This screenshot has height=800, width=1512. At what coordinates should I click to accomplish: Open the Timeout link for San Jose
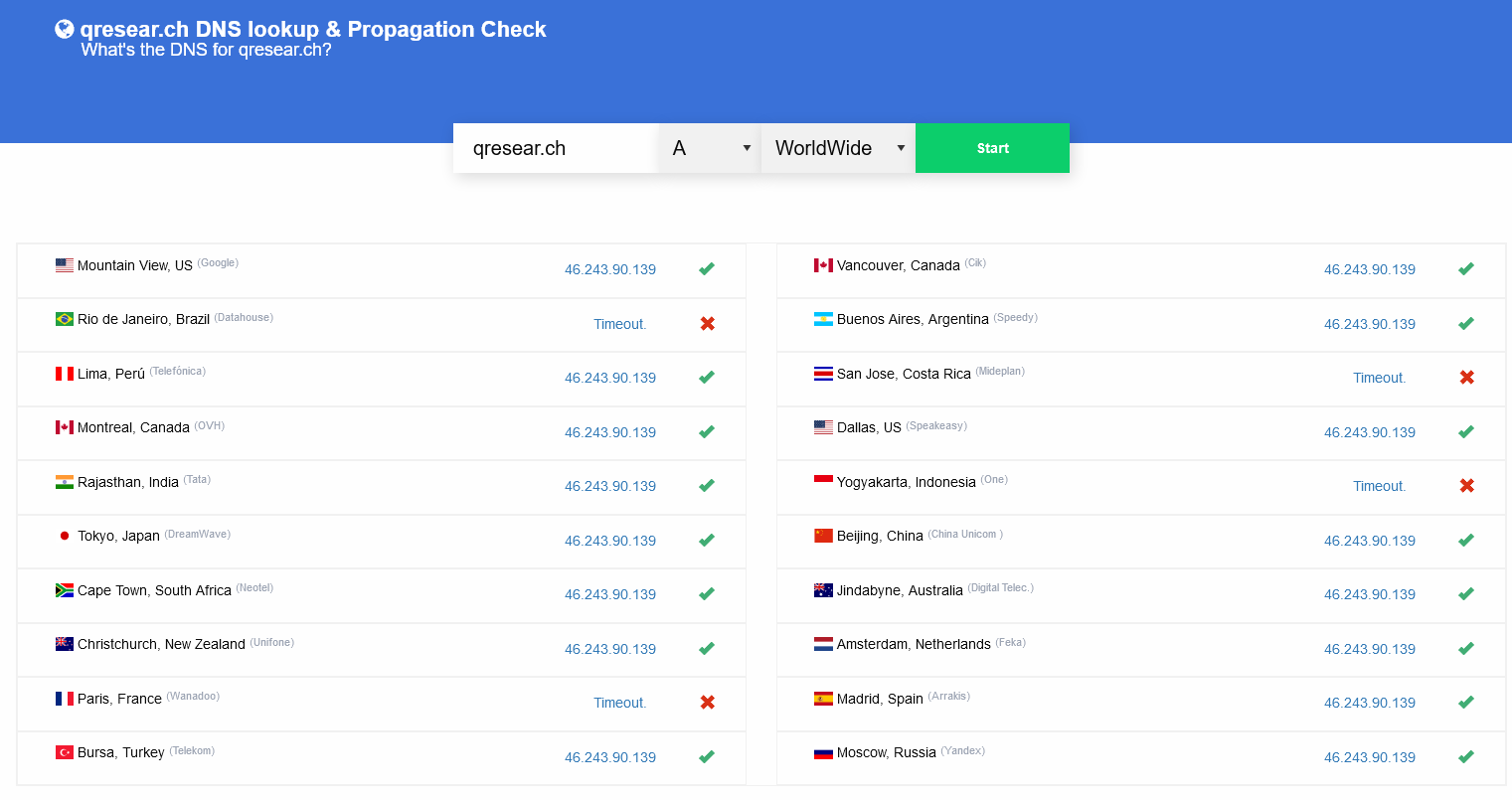[x=1380, y=378]
